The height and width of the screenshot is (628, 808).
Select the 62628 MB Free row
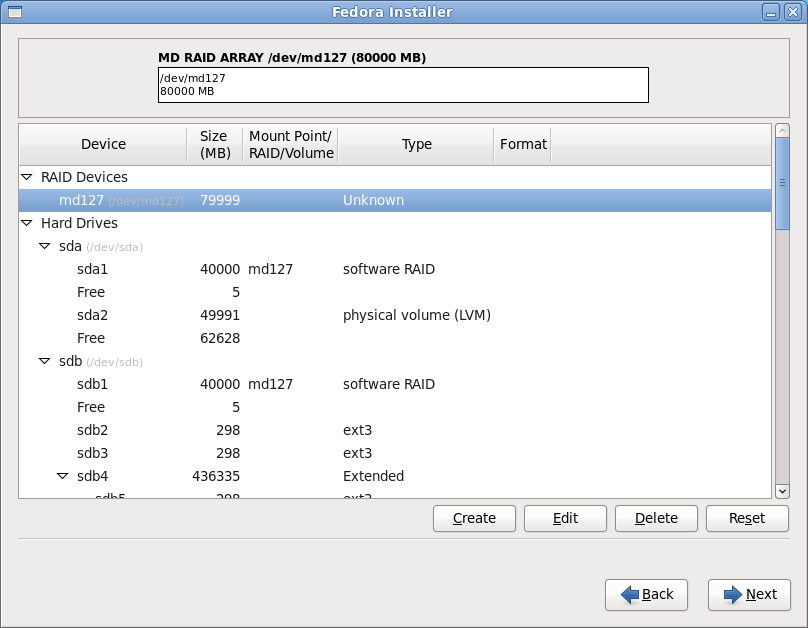[x=395, y=338]
